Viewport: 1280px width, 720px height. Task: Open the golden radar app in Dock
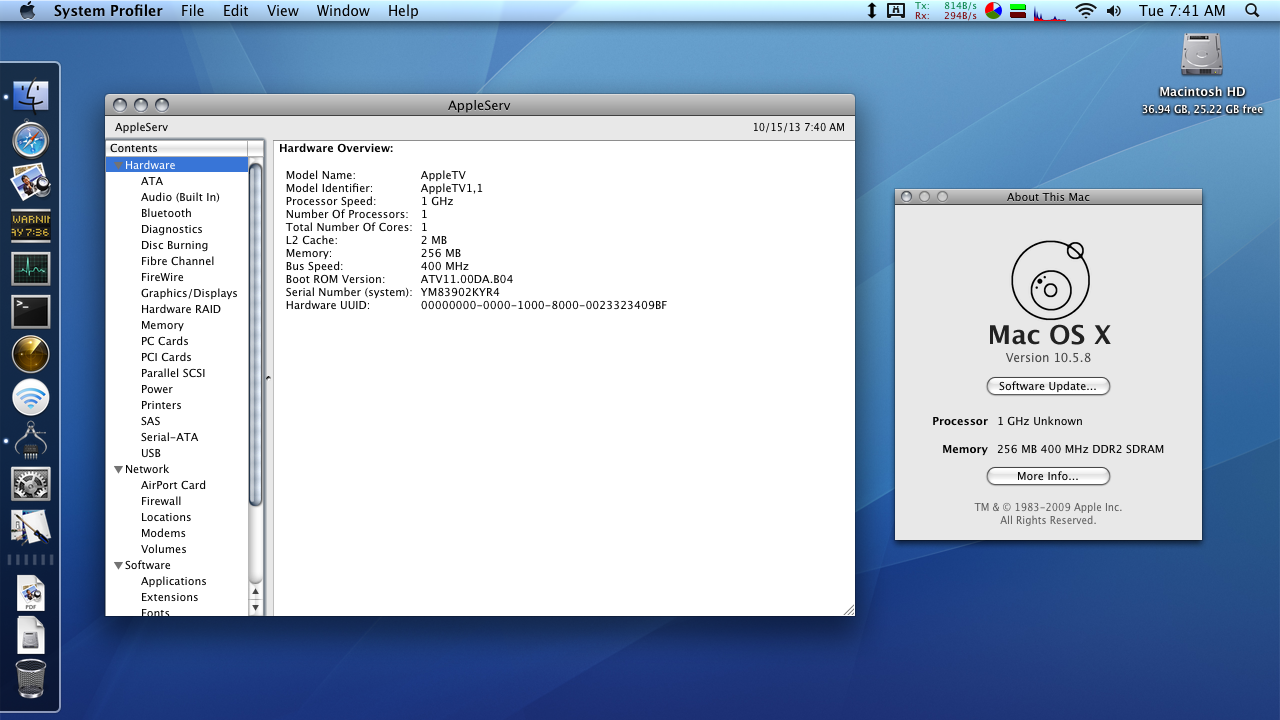pyautogui.click(x=30, y=355)
